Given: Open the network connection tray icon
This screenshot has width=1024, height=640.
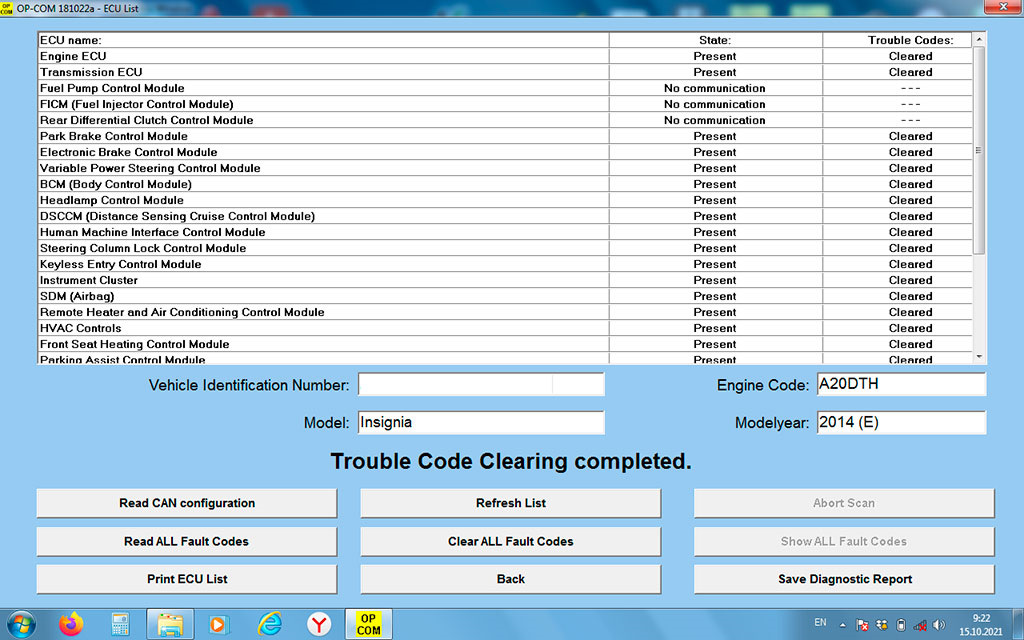Looking at the screenshot, I should (x=920, y=625).
